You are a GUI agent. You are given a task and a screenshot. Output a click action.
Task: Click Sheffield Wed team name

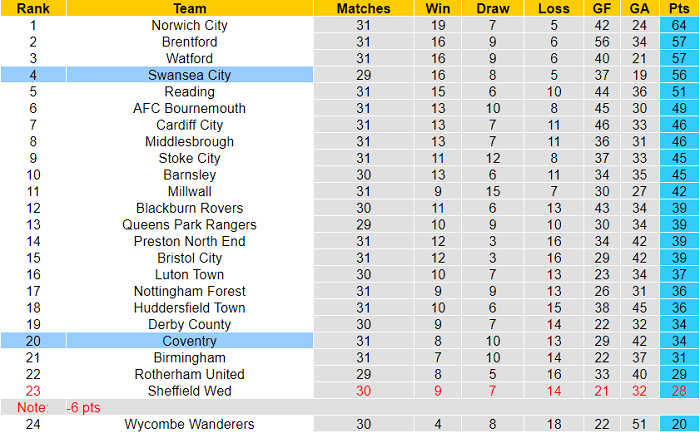click(189, 391)
